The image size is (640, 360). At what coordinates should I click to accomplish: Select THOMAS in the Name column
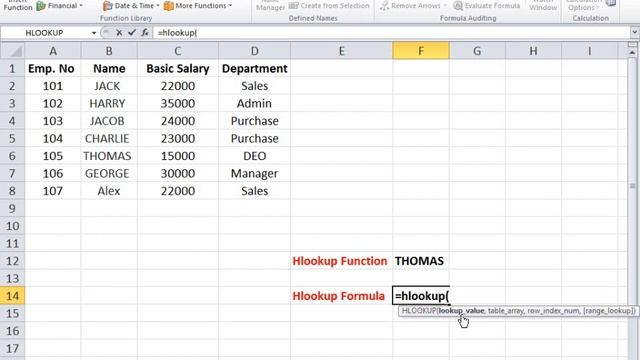(x=109, y=156)
